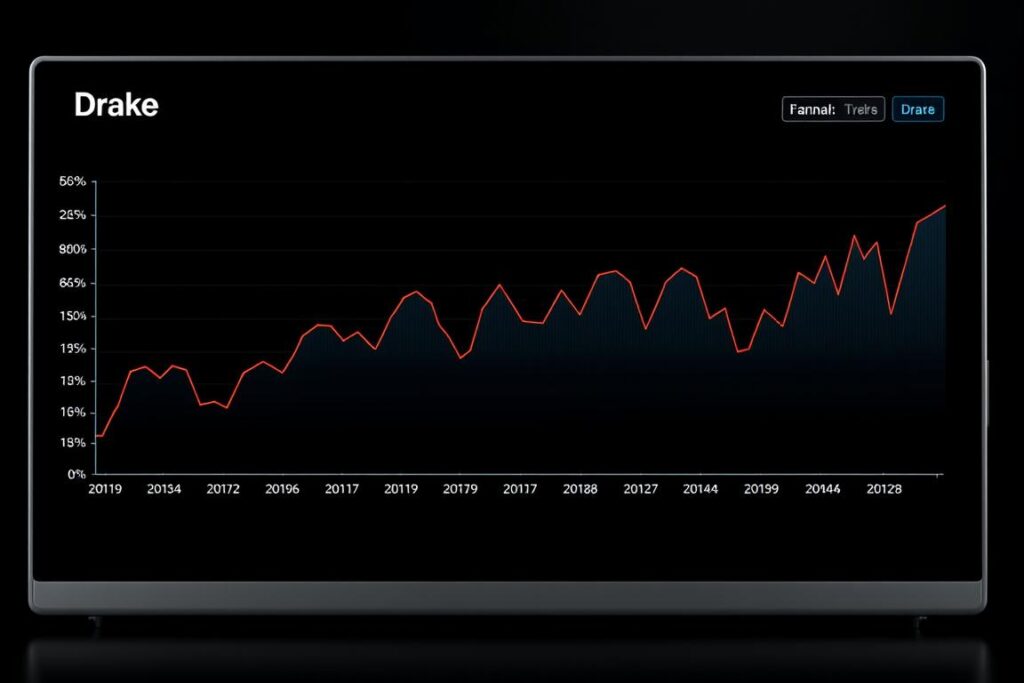Click the '56%' y-axis label
The height and width of the screenshot is (683, 1024).
[72, 182]
